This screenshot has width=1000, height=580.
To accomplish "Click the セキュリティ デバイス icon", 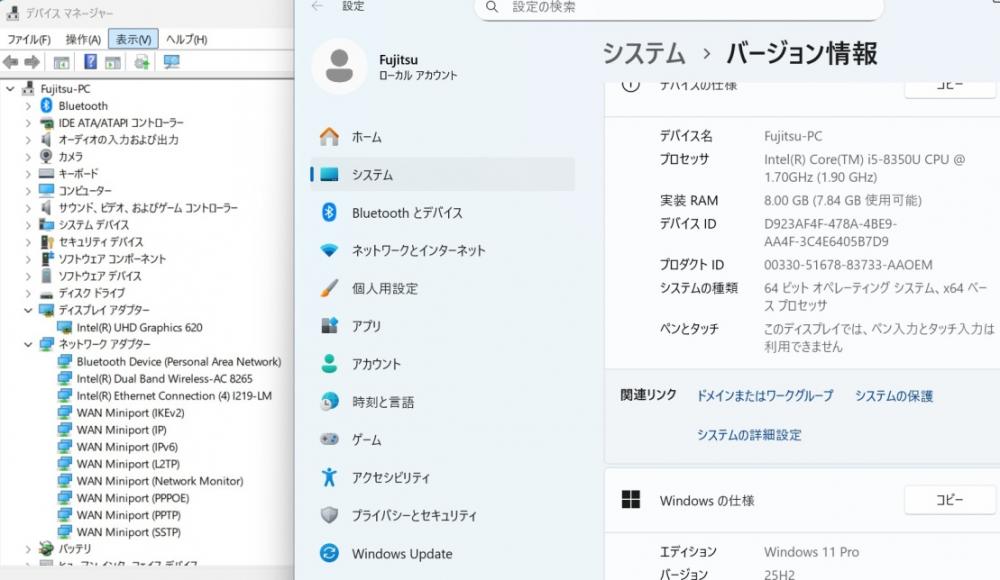I will tap(47, 242).
